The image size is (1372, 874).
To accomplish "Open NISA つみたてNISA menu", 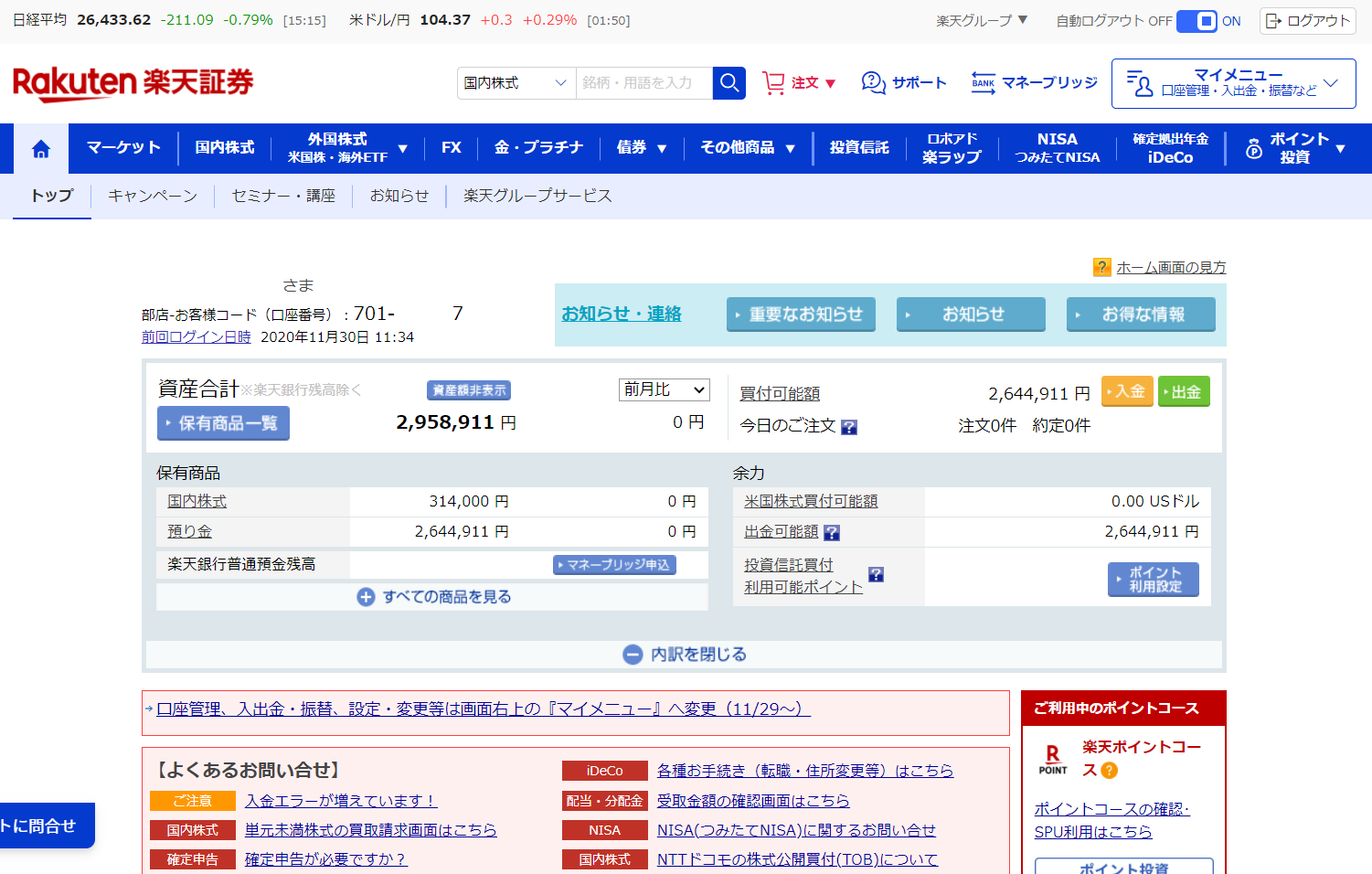I will pos(1058,148).
